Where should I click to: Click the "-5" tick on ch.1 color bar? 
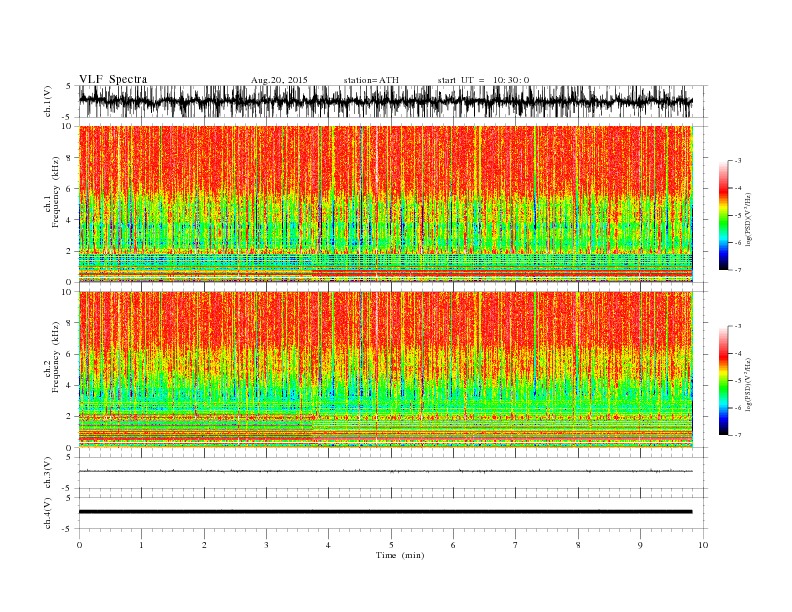pos(737,216)
